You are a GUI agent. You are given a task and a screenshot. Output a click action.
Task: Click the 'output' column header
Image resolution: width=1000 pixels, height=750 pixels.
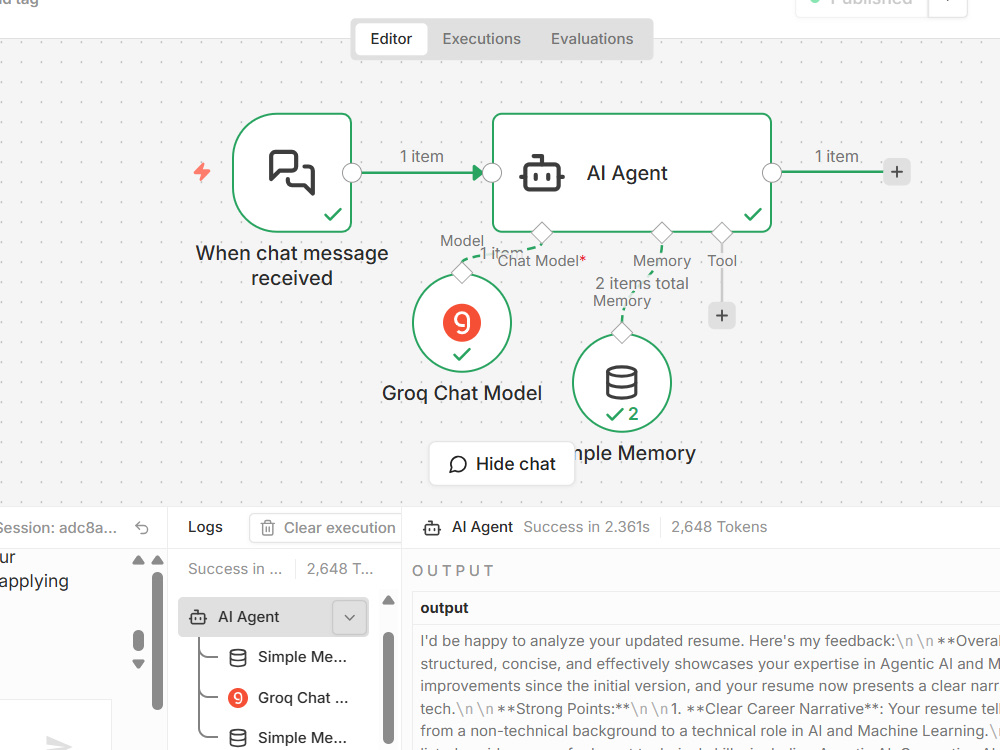(445, 608)
